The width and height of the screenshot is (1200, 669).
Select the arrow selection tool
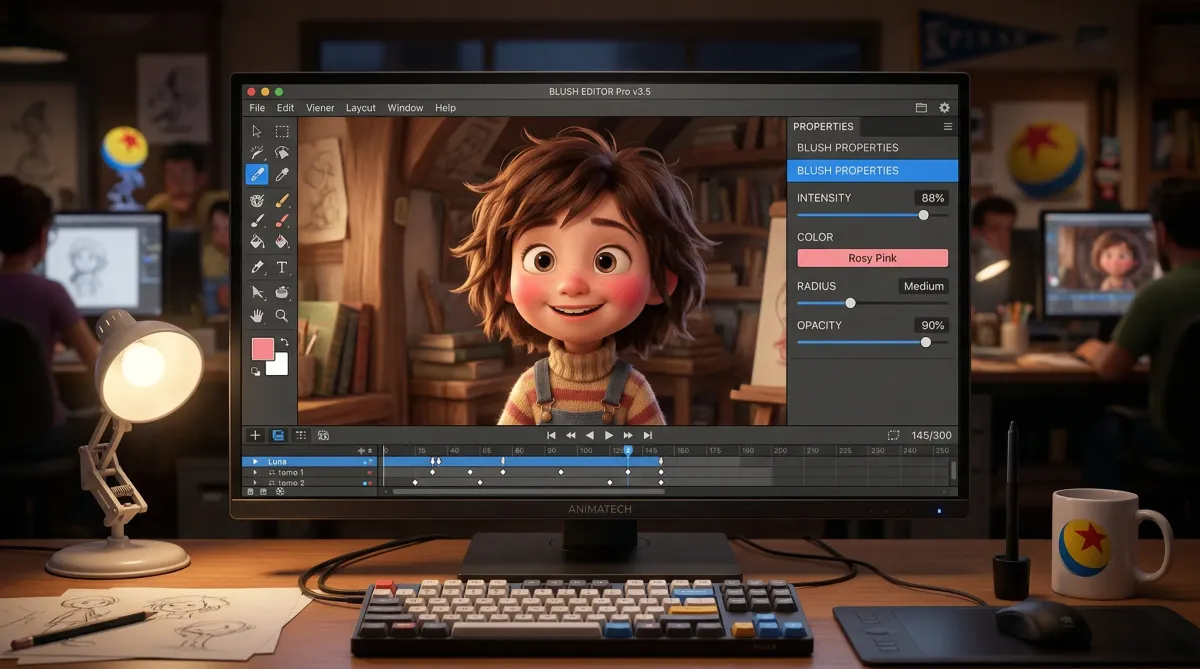pyautogui.click(x=257, y=131)
